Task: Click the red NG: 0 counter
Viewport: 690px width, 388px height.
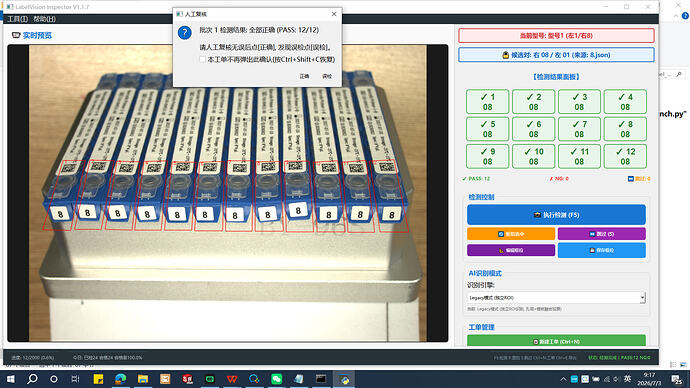Action: [x=559, y=179]
